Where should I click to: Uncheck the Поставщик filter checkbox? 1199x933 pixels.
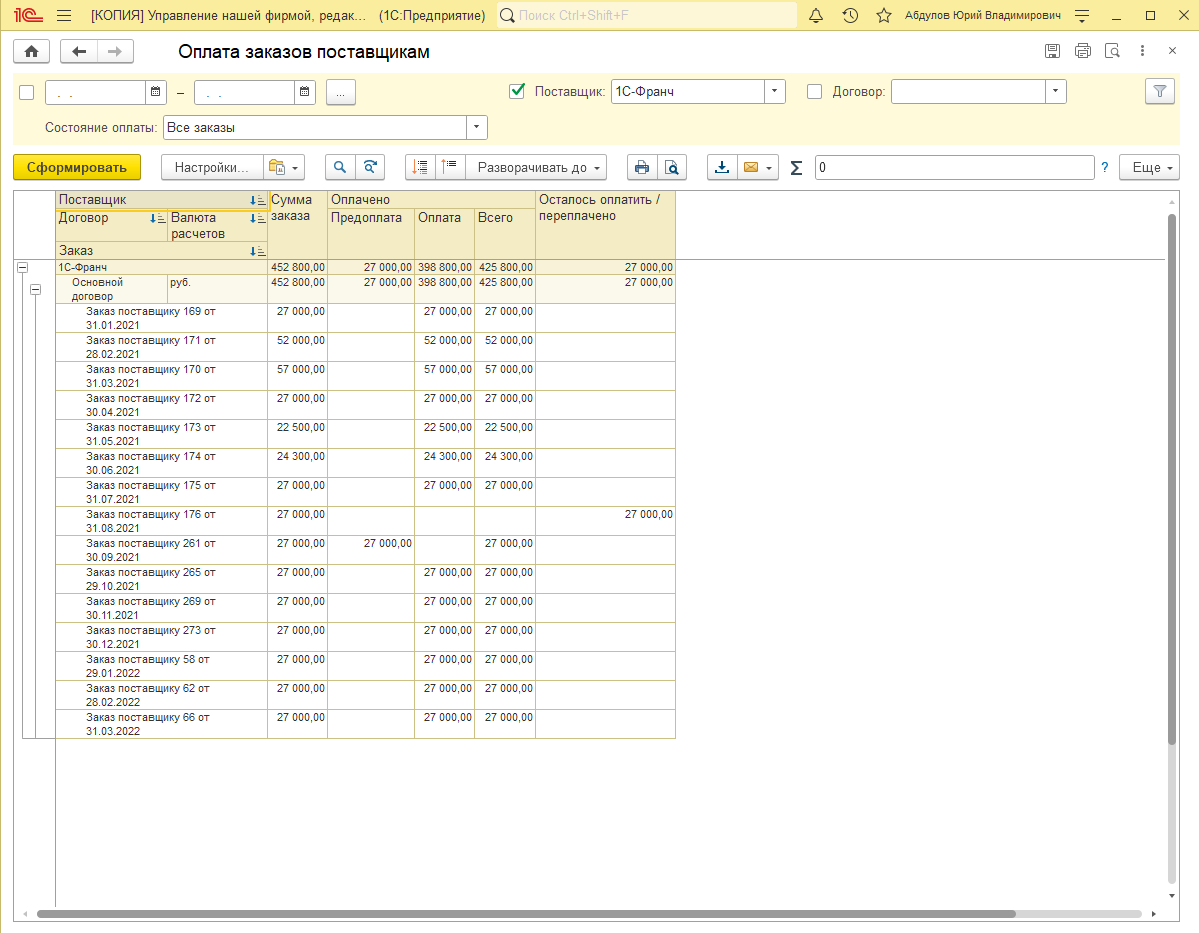click(517, 91)
